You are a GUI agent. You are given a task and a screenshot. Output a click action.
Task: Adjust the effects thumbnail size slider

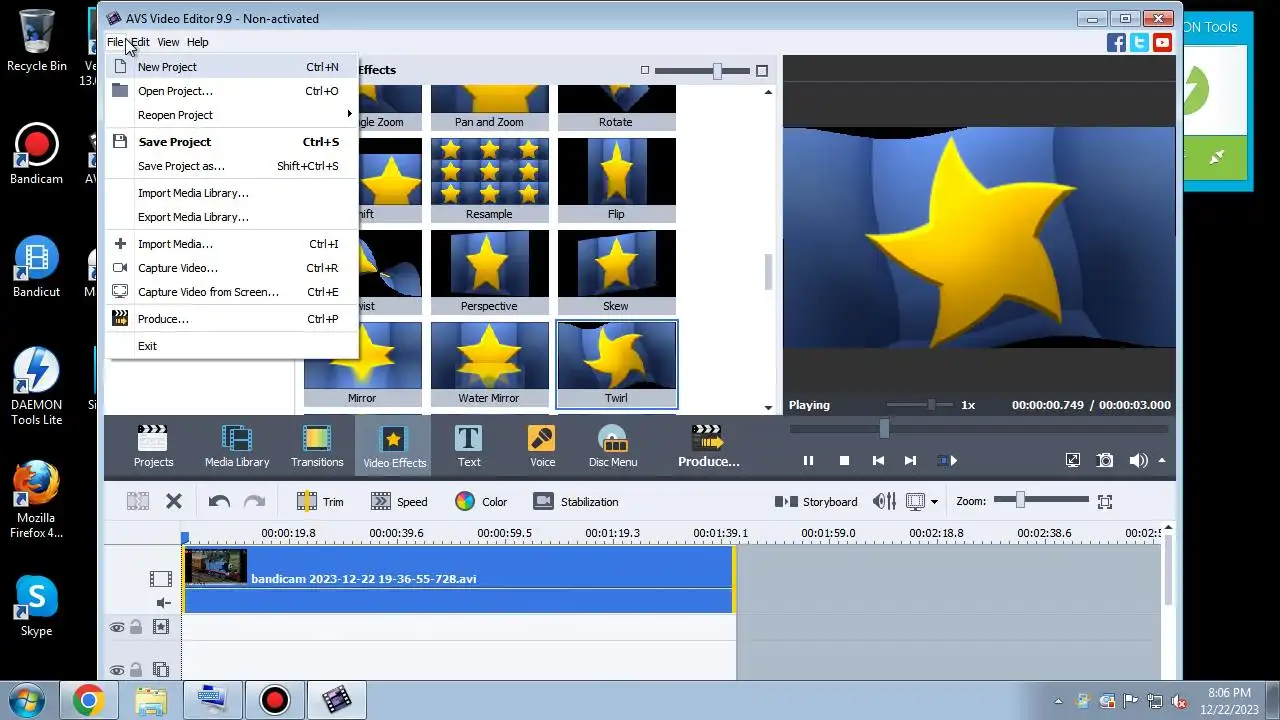[x=717, y=70]
